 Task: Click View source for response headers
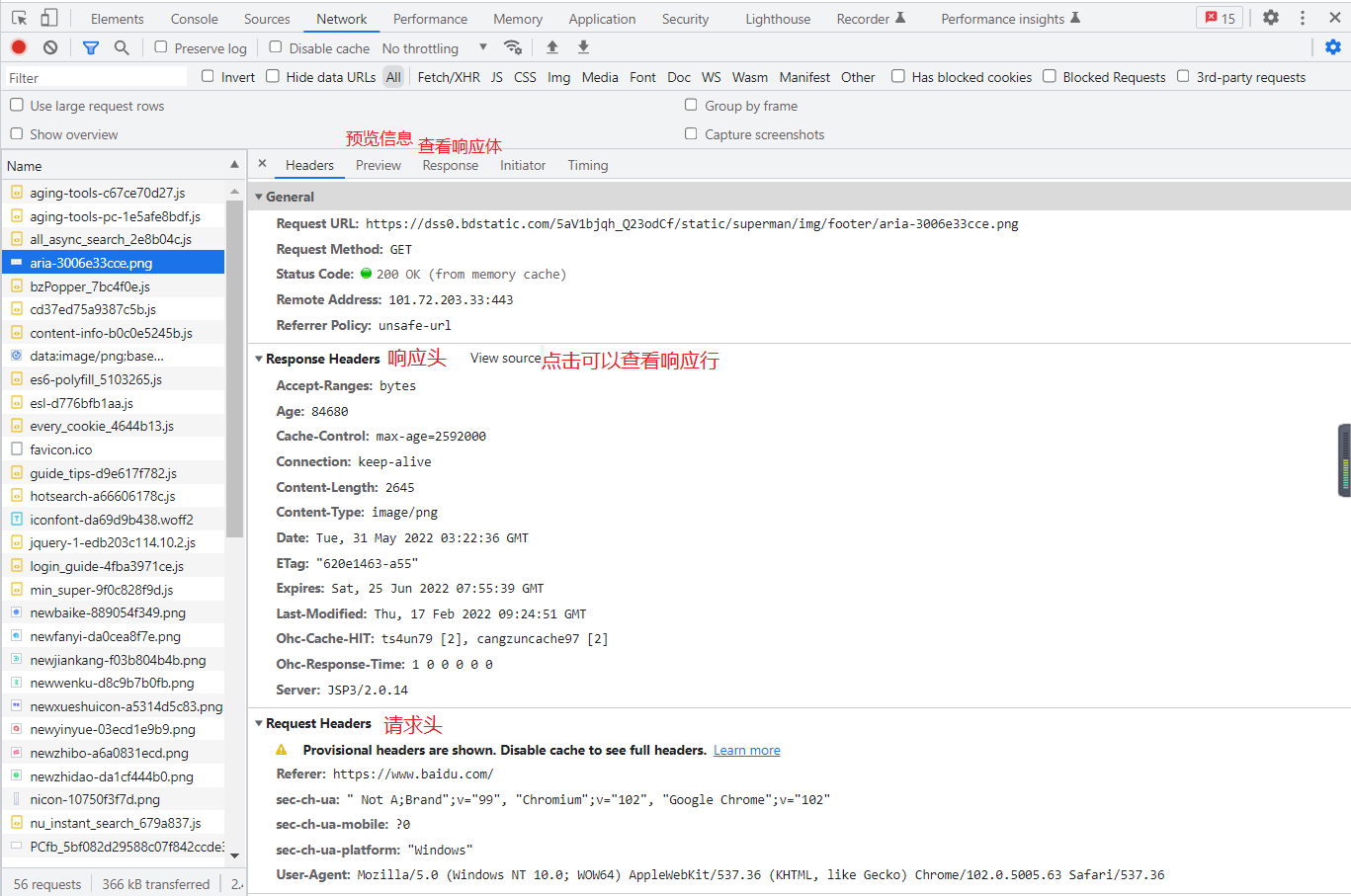pos(505,358)
